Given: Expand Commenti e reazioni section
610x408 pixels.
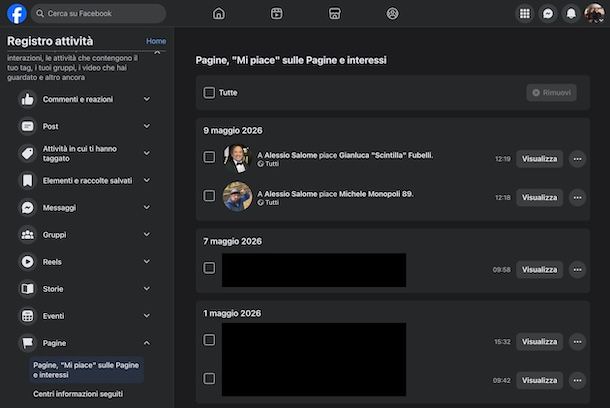Looking at the screenshot, I should (x=147, y=99).
